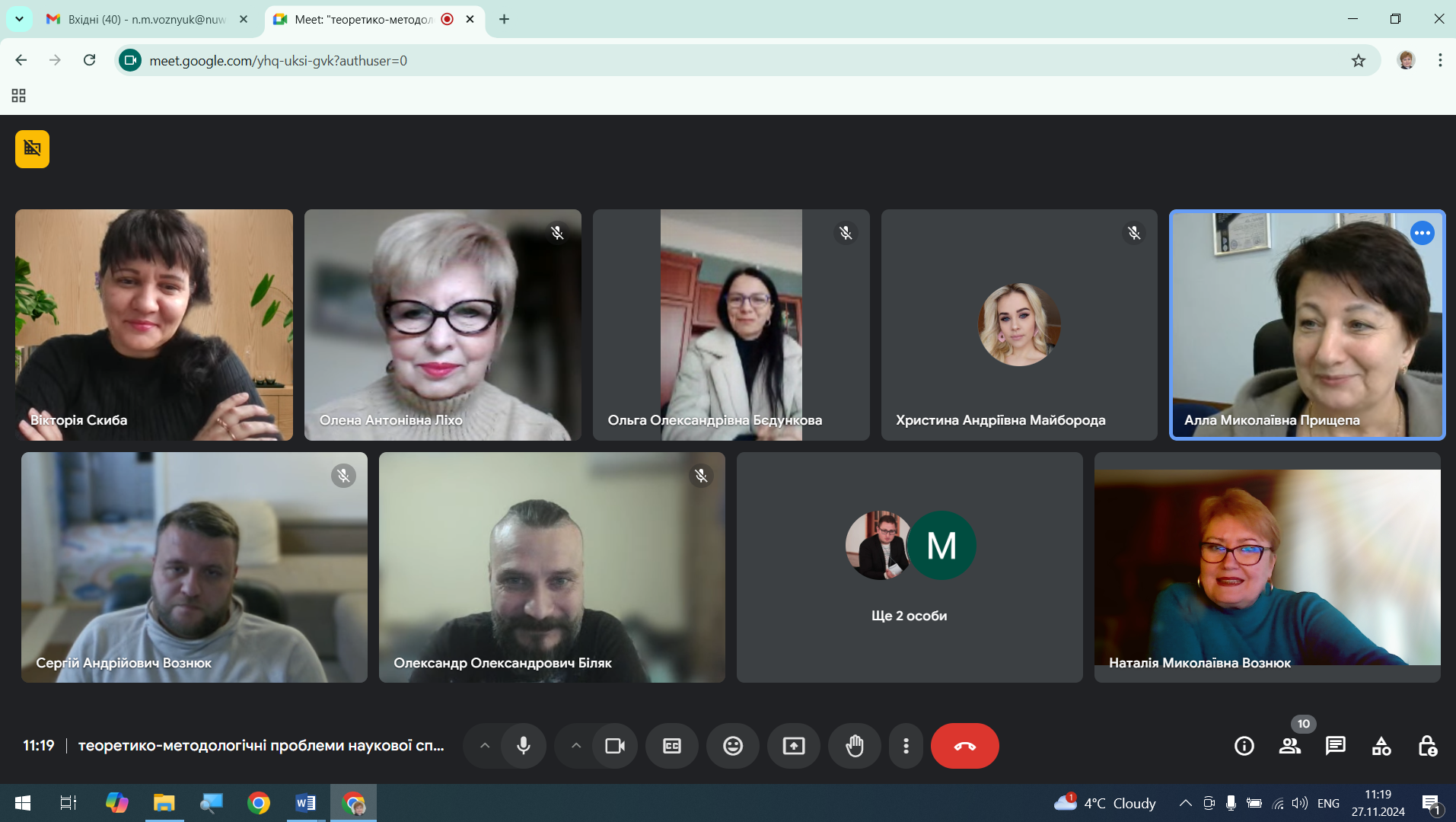Raise your hand in the meeting
1456x822 pixels.
pos(855,746)
